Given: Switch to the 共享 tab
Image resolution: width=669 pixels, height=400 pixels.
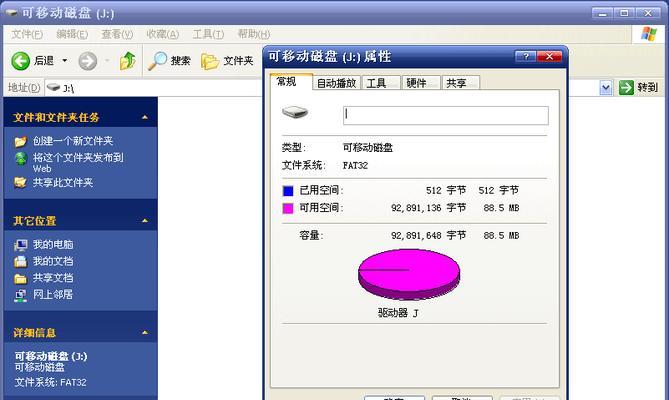Looking at the screenshot, I should point(461,83).
